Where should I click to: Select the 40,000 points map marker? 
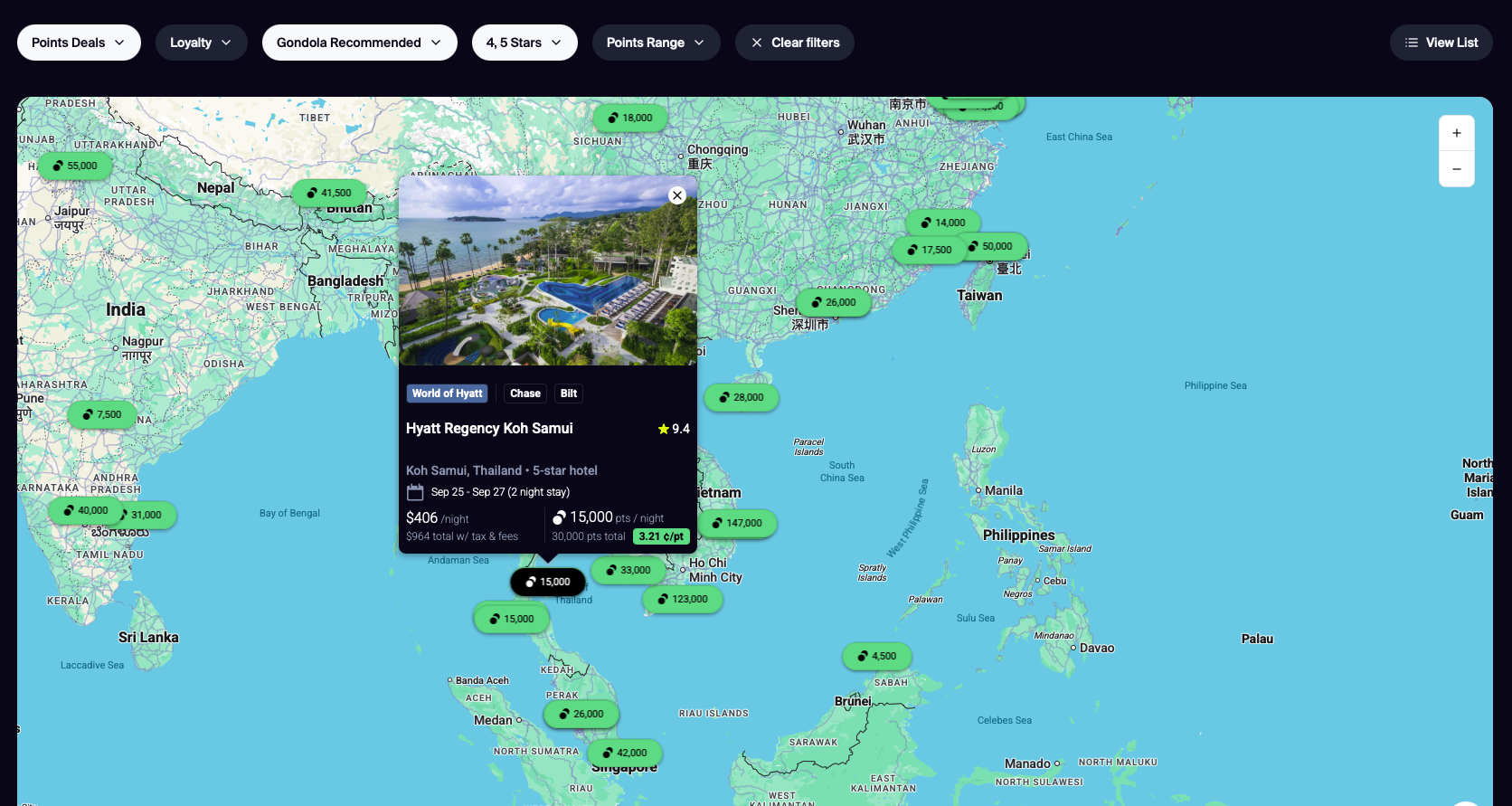tap(86, 510)
